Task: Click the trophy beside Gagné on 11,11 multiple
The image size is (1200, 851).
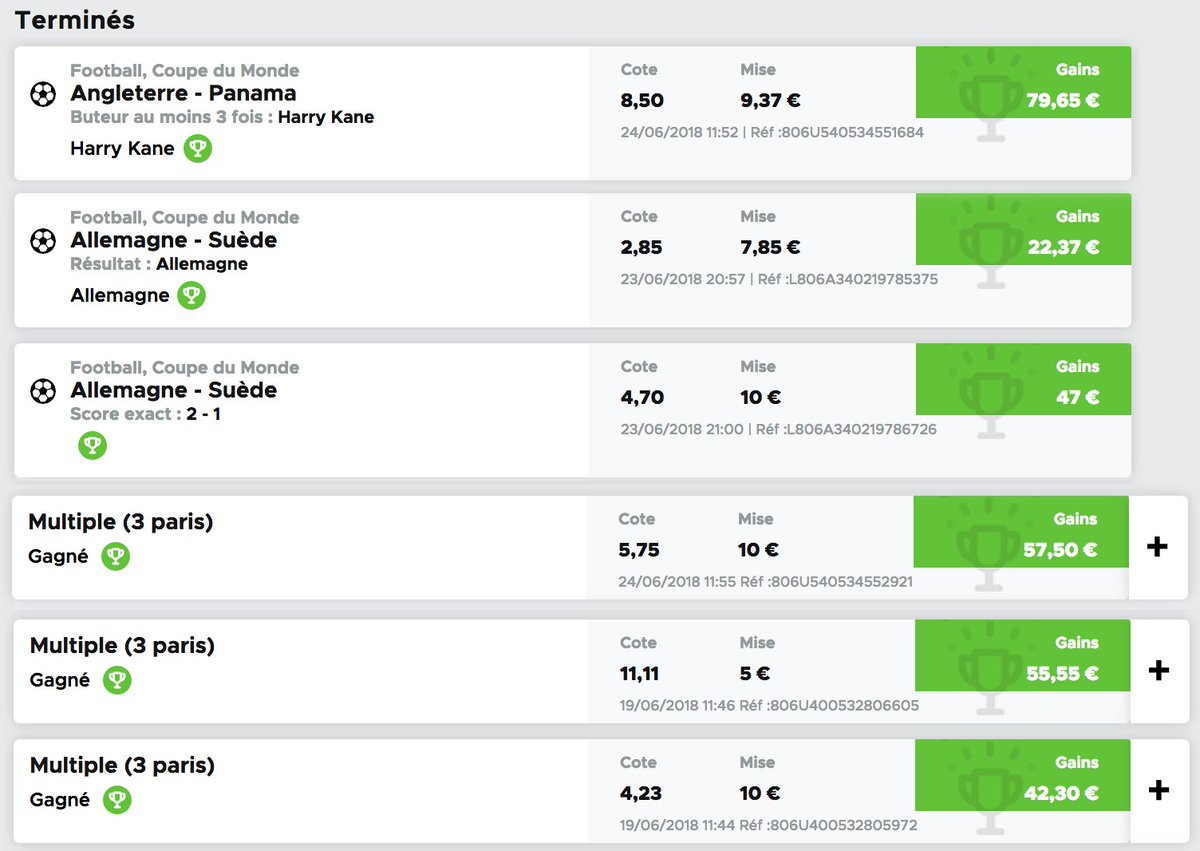Action: (117, 681)
